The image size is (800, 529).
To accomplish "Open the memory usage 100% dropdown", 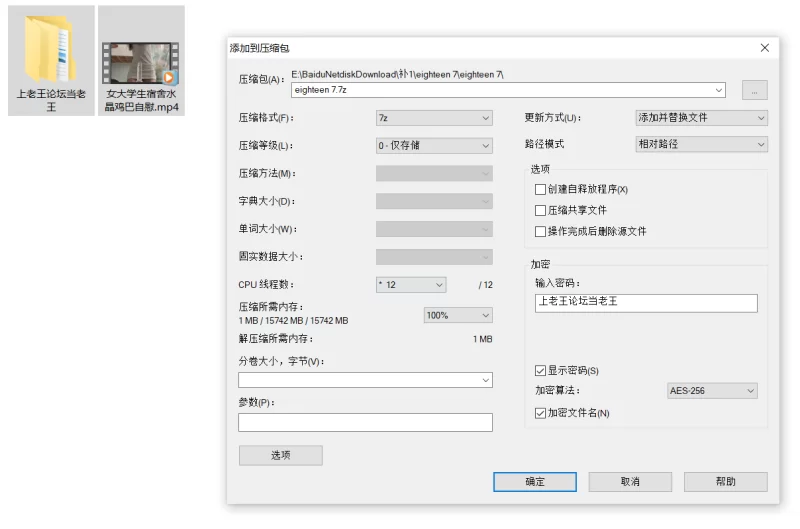I will 458,315.
